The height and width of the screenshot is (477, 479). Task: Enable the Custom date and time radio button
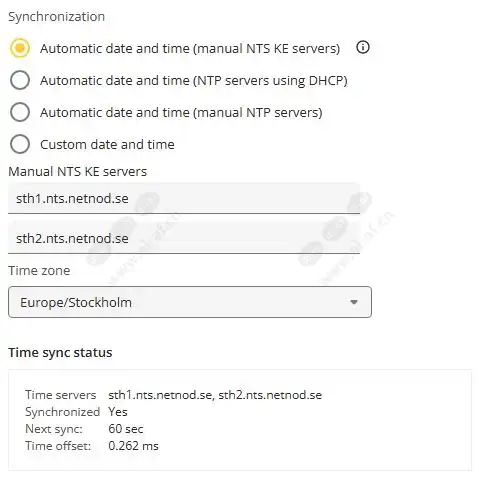coord(20,144)
